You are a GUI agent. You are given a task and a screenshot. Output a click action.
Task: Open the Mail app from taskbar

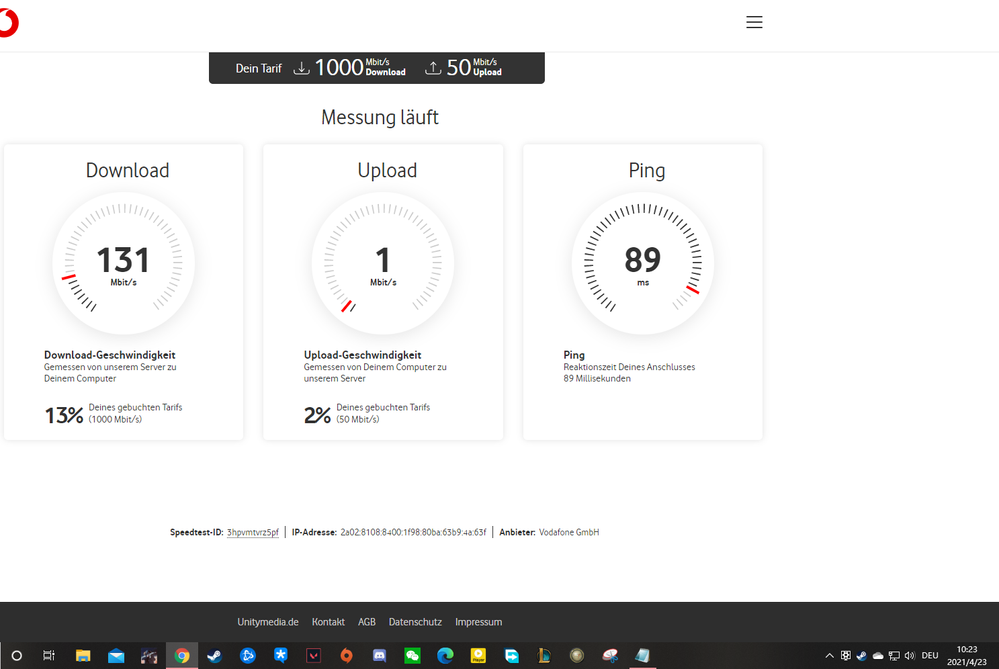pyautogui.click(x=116, y=656)
